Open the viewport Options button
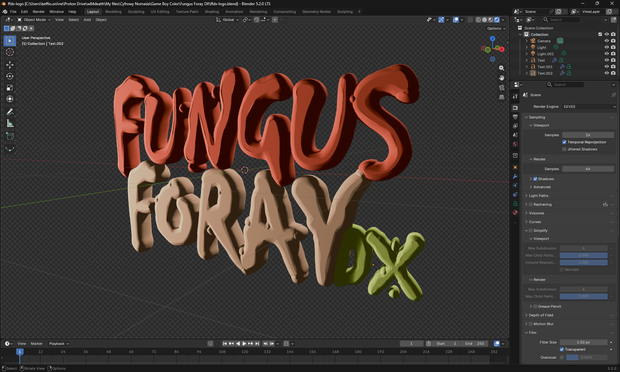This screenshot has height=372, width=620. [x=496, y=28]
